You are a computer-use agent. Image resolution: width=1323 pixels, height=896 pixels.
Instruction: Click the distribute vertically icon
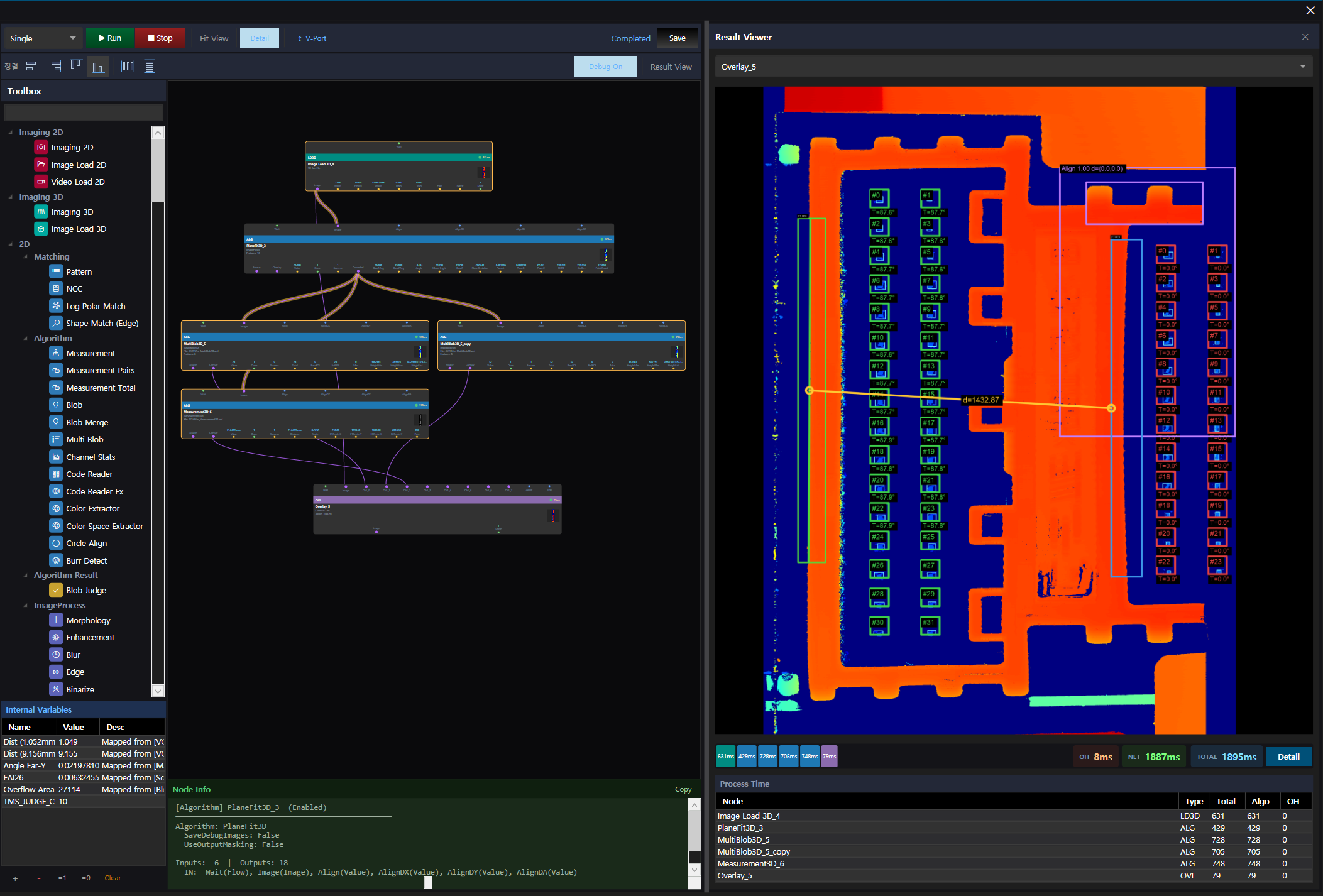coord(150,66)
